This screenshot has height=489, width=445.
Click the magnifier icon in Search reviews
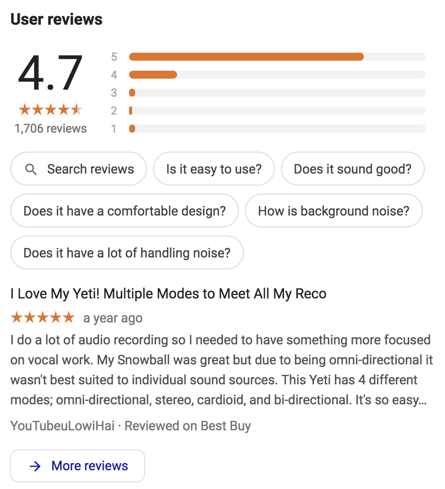click(x=31, y=169)
